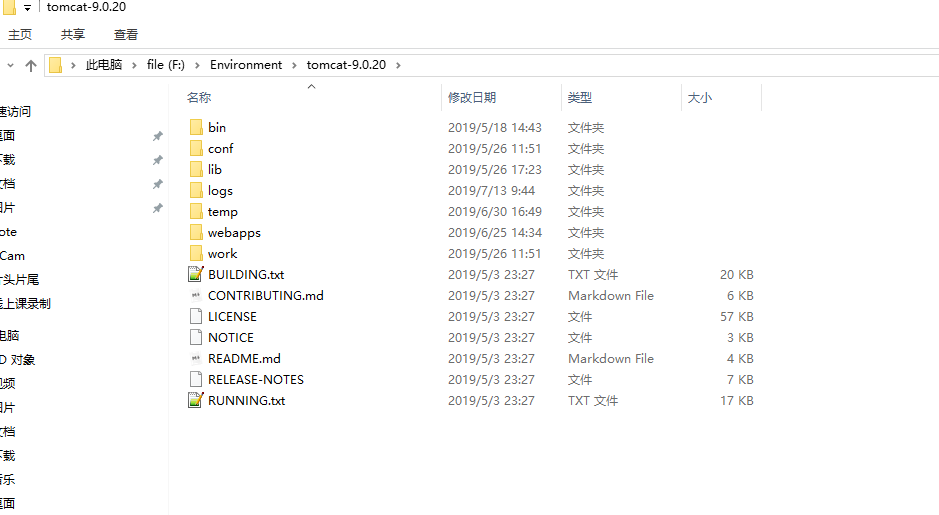Open the 共享 ribbon tab
Screen dimensions: 939x515
(x=73, y=35)
